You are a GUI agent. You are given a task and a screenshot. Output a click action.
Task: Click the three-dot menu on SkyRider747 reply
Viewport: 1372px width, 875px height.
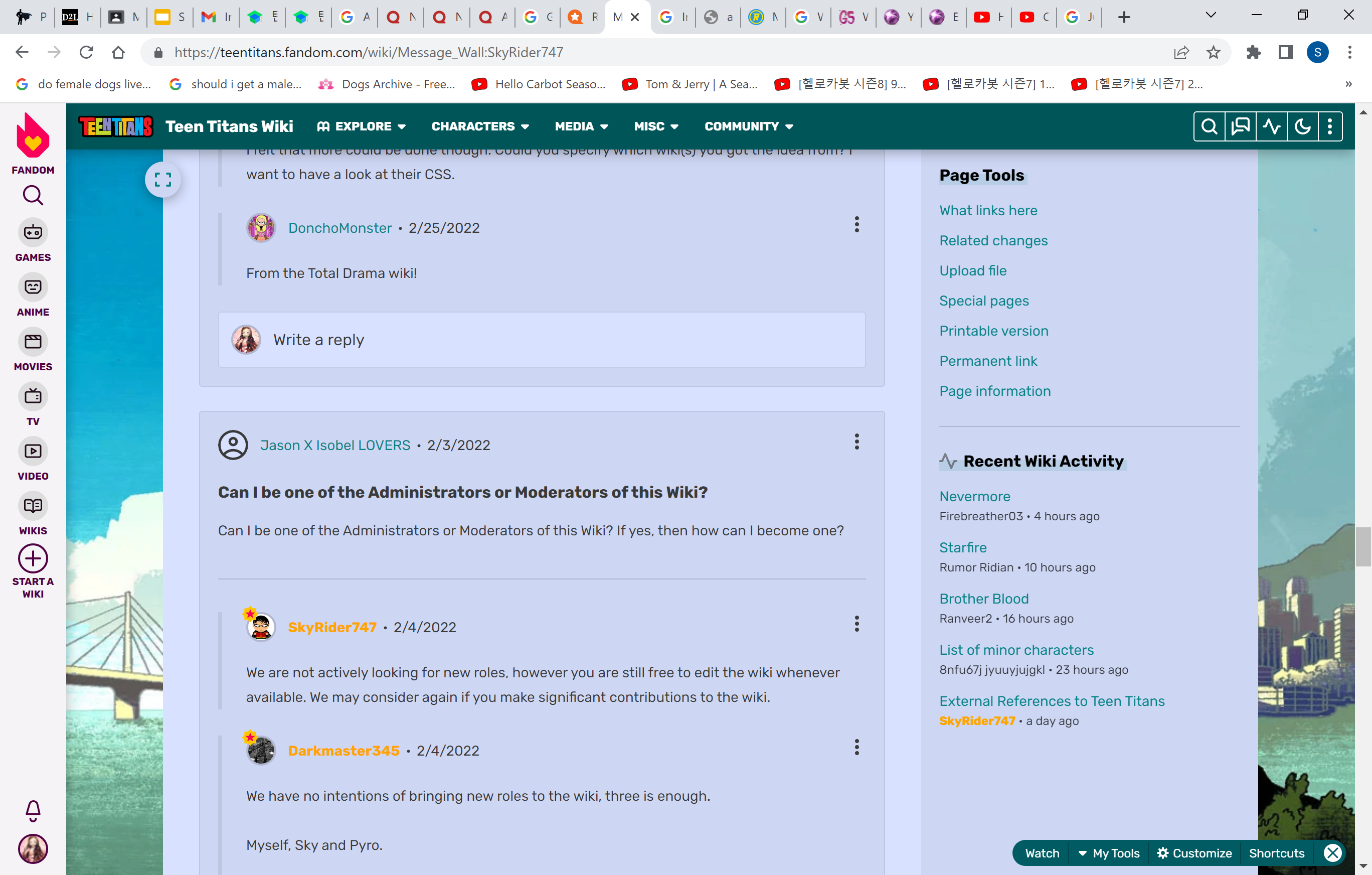[857, 624]
